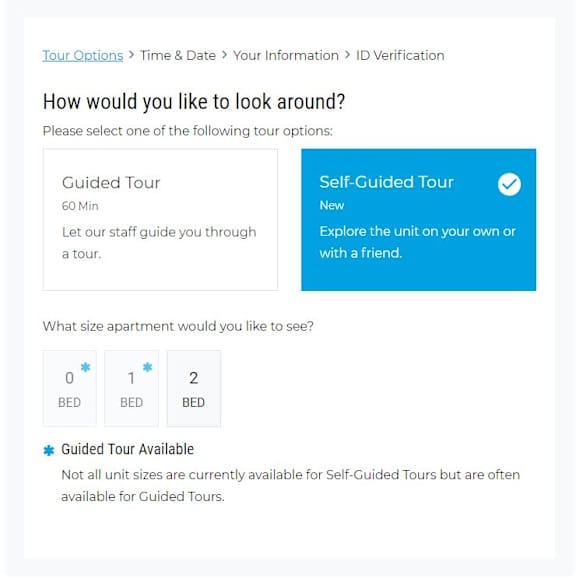Screen dimensions: 576x582
Task: Pick the 1 BED apartment size
Action: pyautogui.click(x=131, y=388)
